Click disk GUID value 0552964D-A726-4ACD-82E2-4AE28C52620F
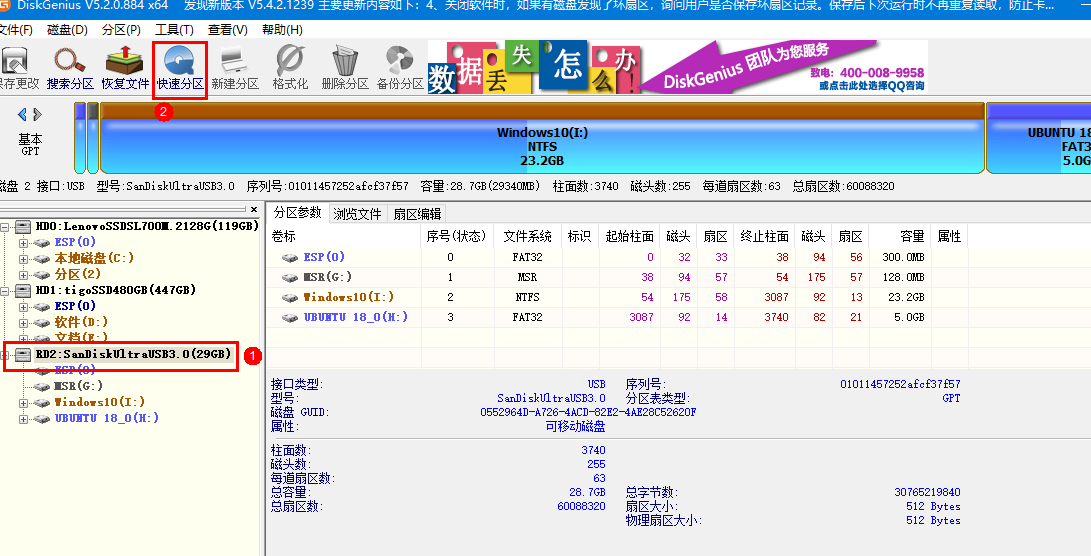Screen dimensions: 1091x556 point(588,412)
